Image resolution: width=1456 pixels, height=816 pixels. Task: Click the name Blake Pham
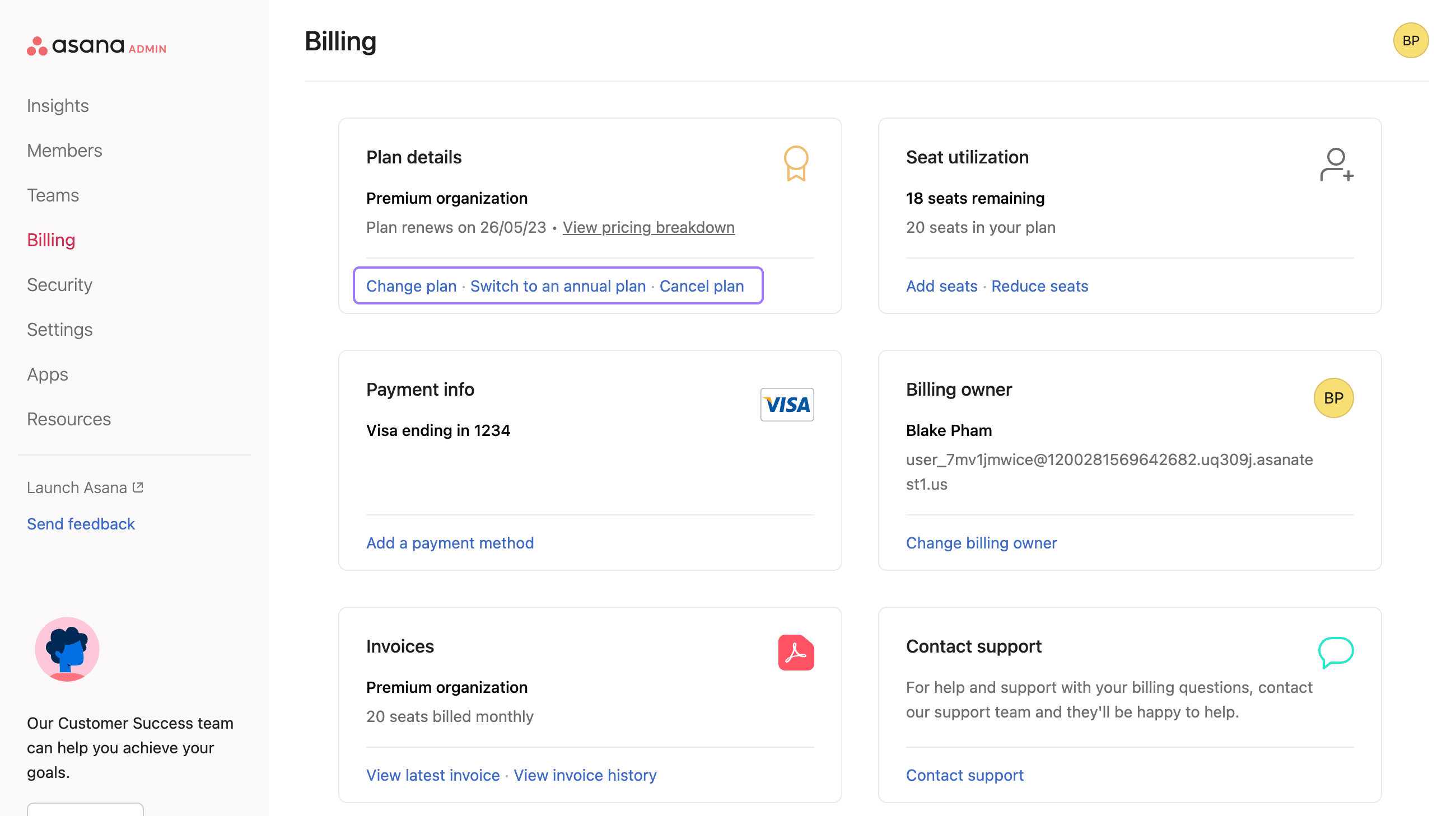949,430
